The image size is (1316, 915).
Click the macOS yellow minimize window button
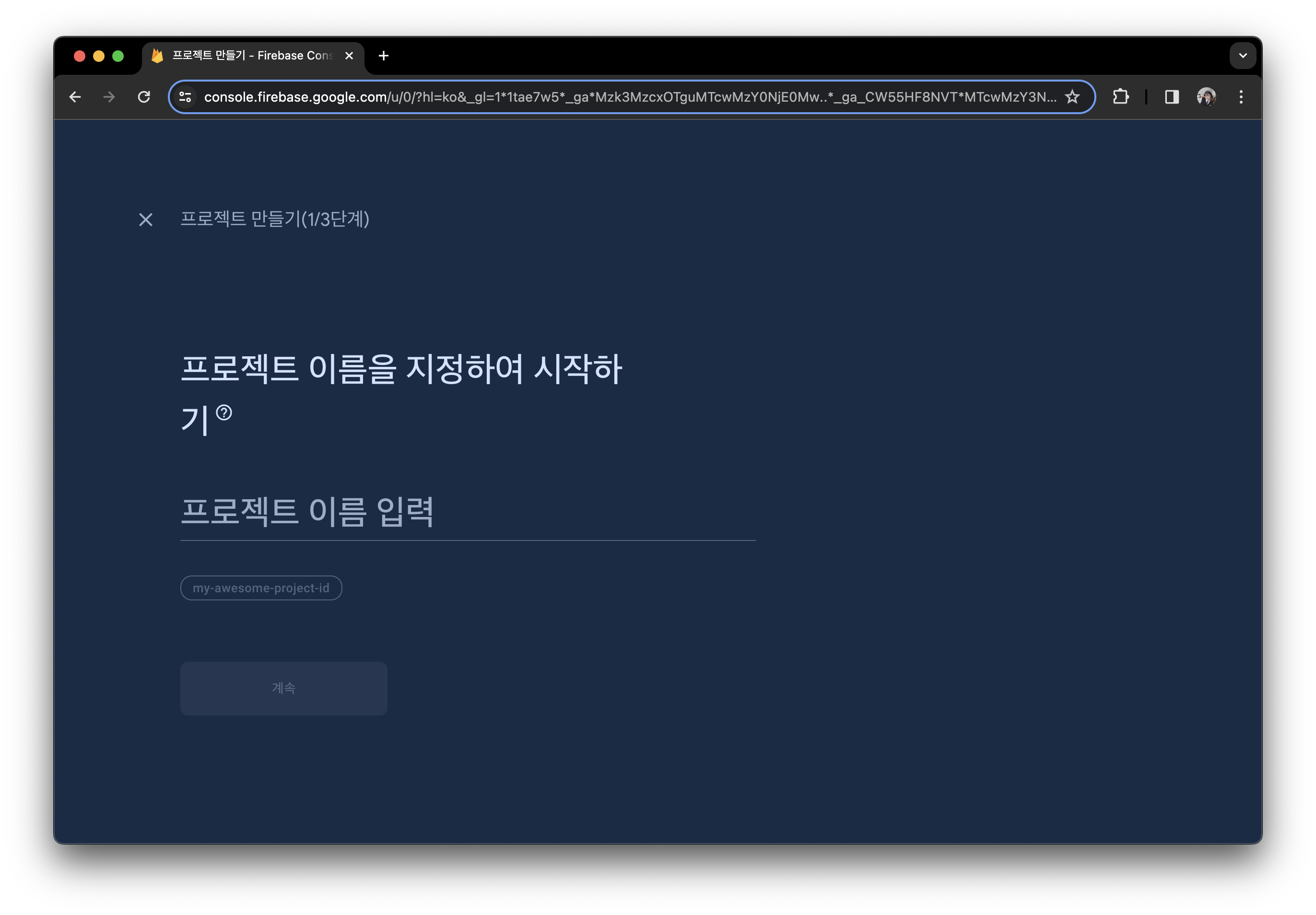tap(99, 56)
